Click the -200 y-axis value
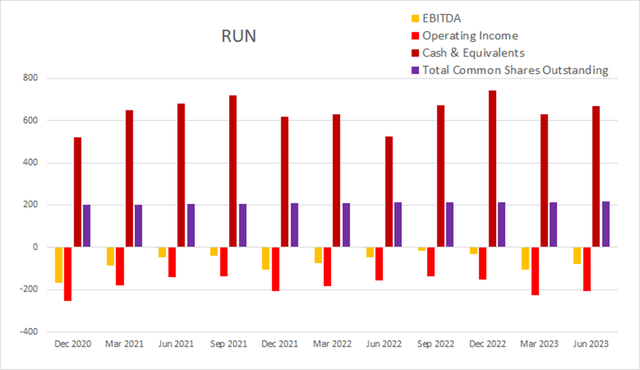 point(29,290)
